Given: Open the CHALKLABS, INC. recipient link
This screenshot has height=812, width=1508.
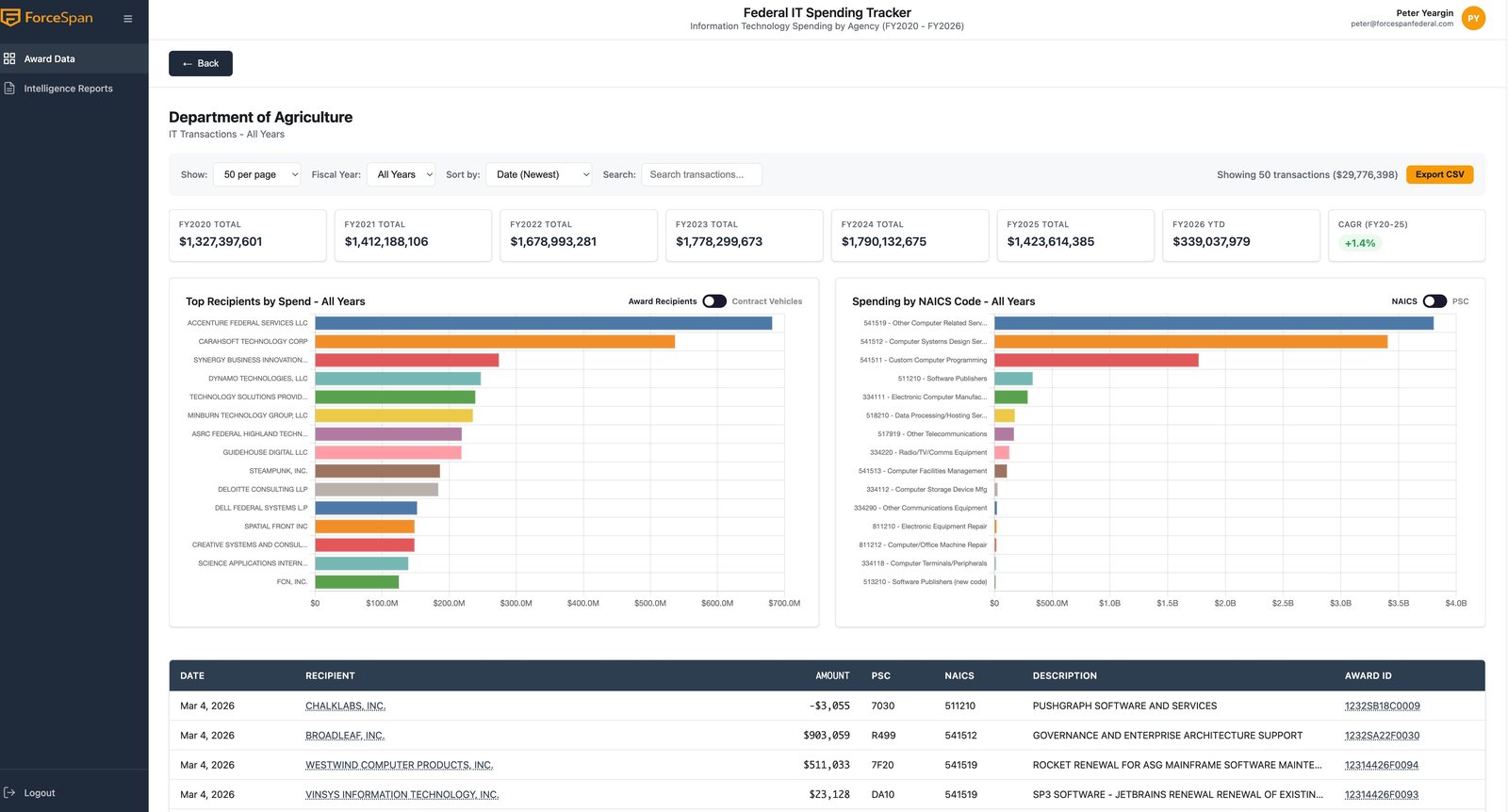Looking at the screenshot, I should tap(346, 706).
